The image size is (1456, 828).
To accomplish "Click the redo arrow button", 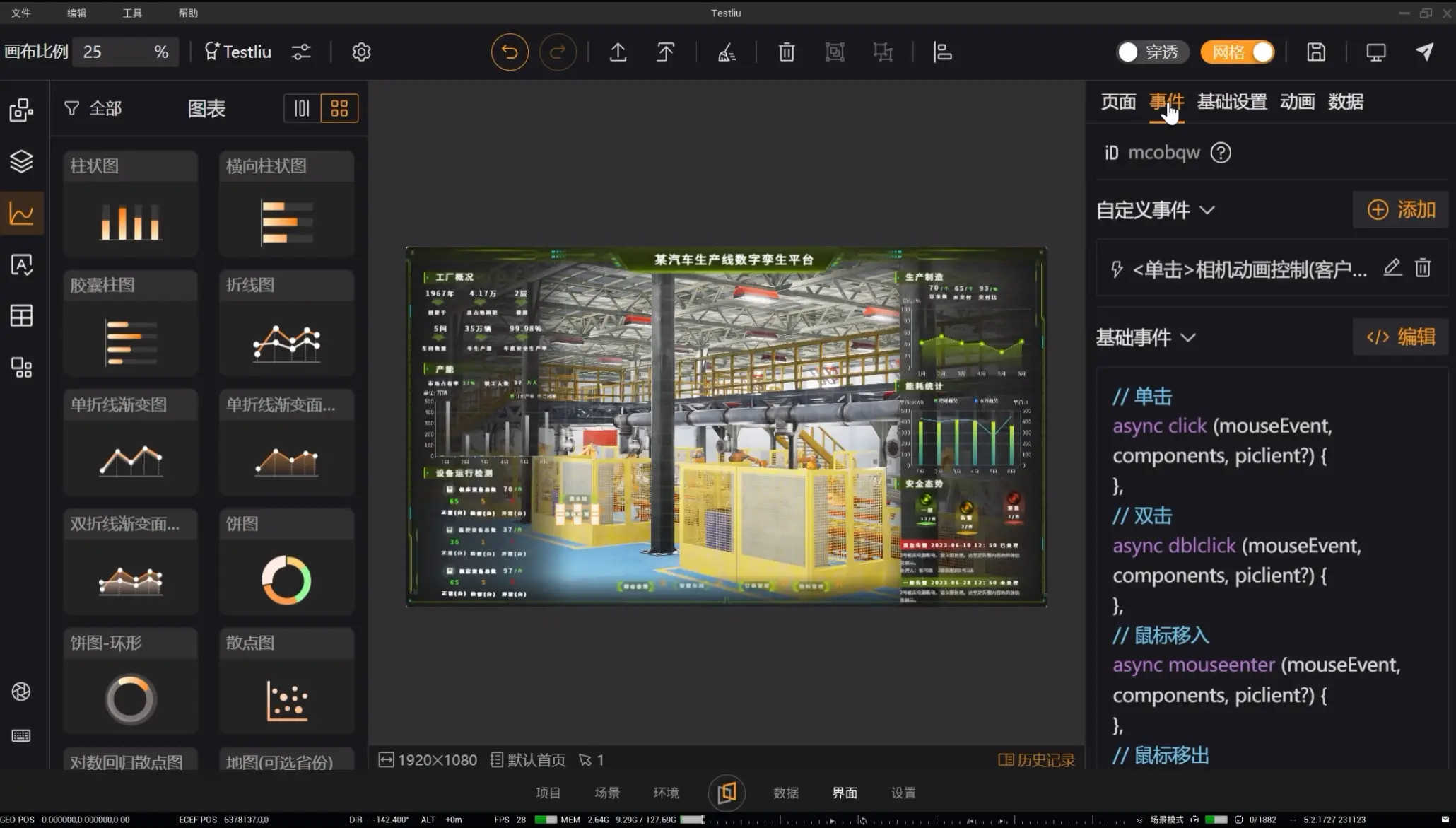I will (558, 52).
